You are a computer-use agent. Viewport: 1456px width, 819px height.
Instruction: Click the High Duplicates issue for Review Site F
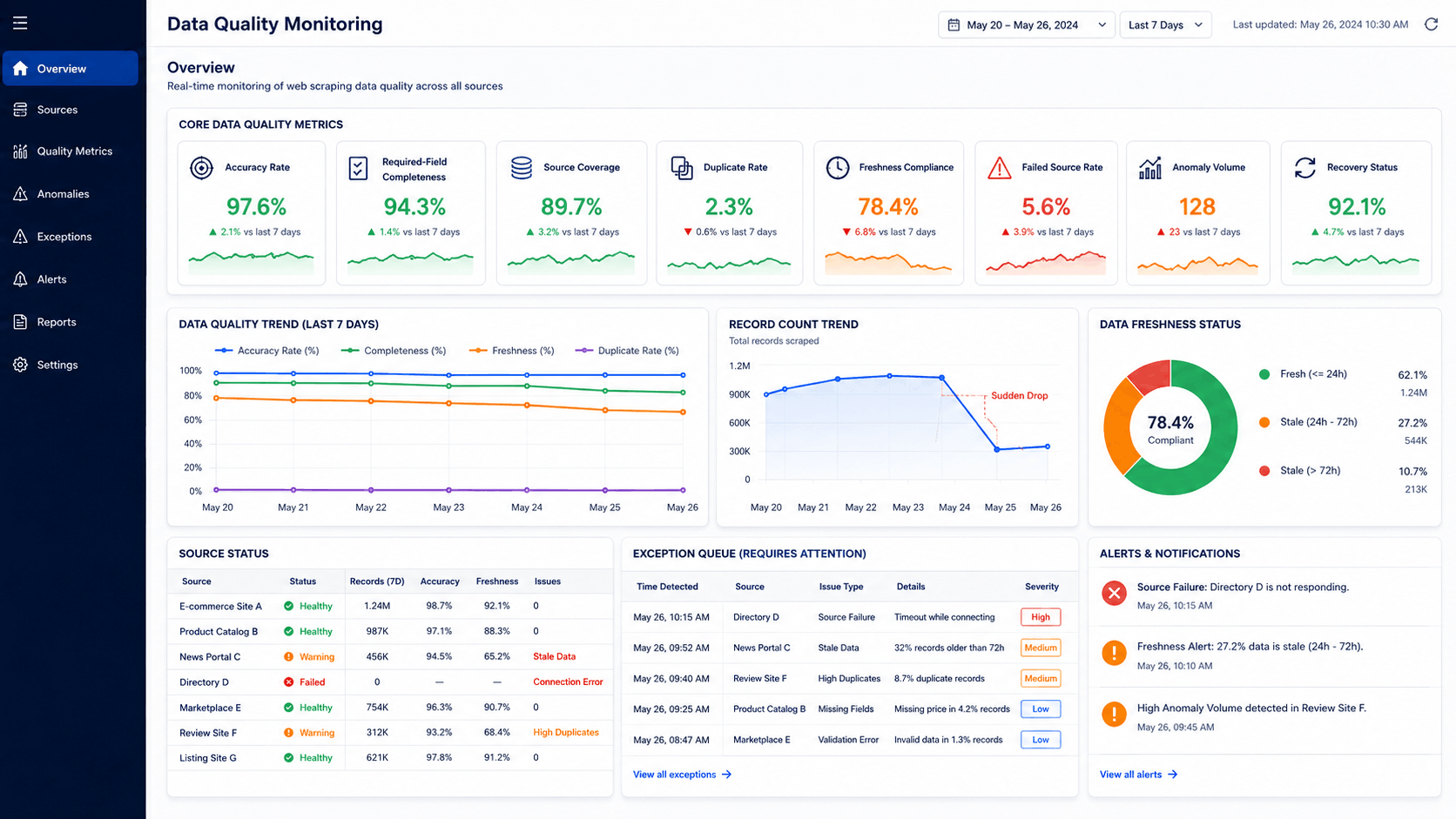pos(566,733)
